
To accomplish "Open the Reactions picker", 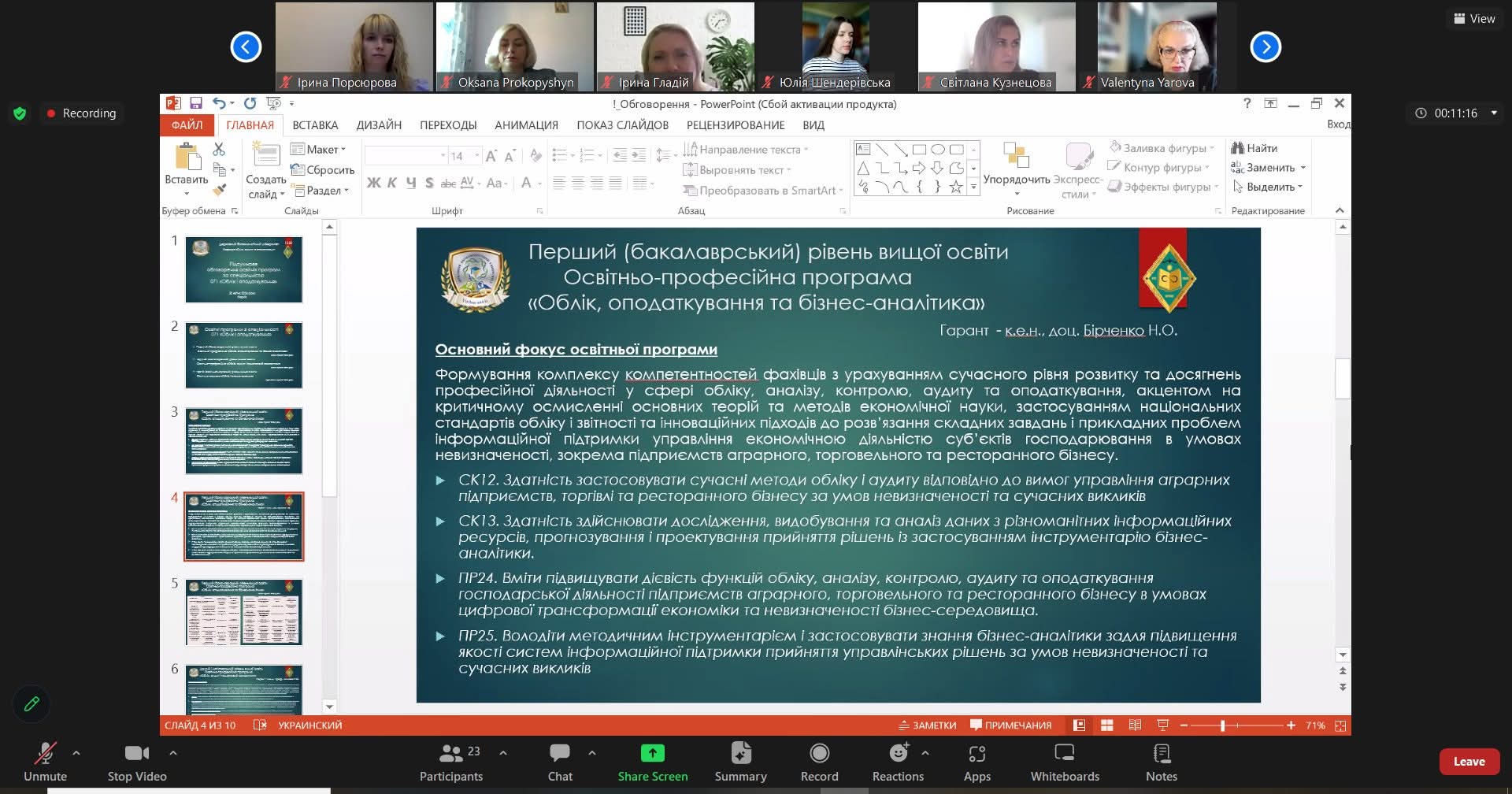I will click(x=898, y=762).
